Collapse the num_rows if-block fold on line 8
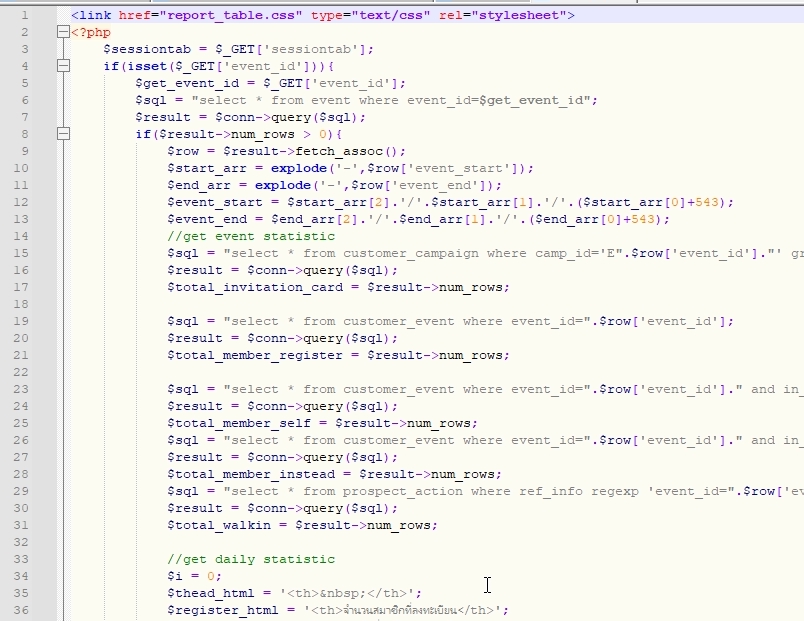 tap(62, 133)
